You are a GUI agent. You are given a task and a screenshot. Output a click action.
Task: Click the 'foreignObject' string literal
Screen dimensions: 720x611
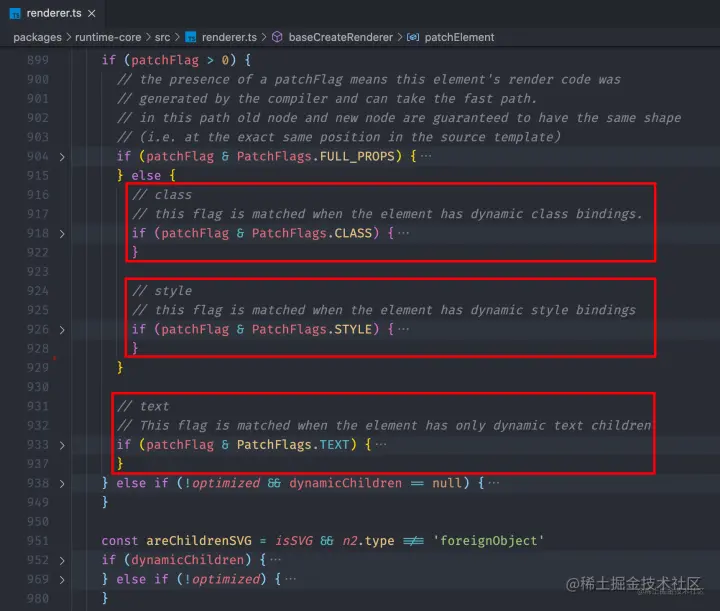point(489,541)
